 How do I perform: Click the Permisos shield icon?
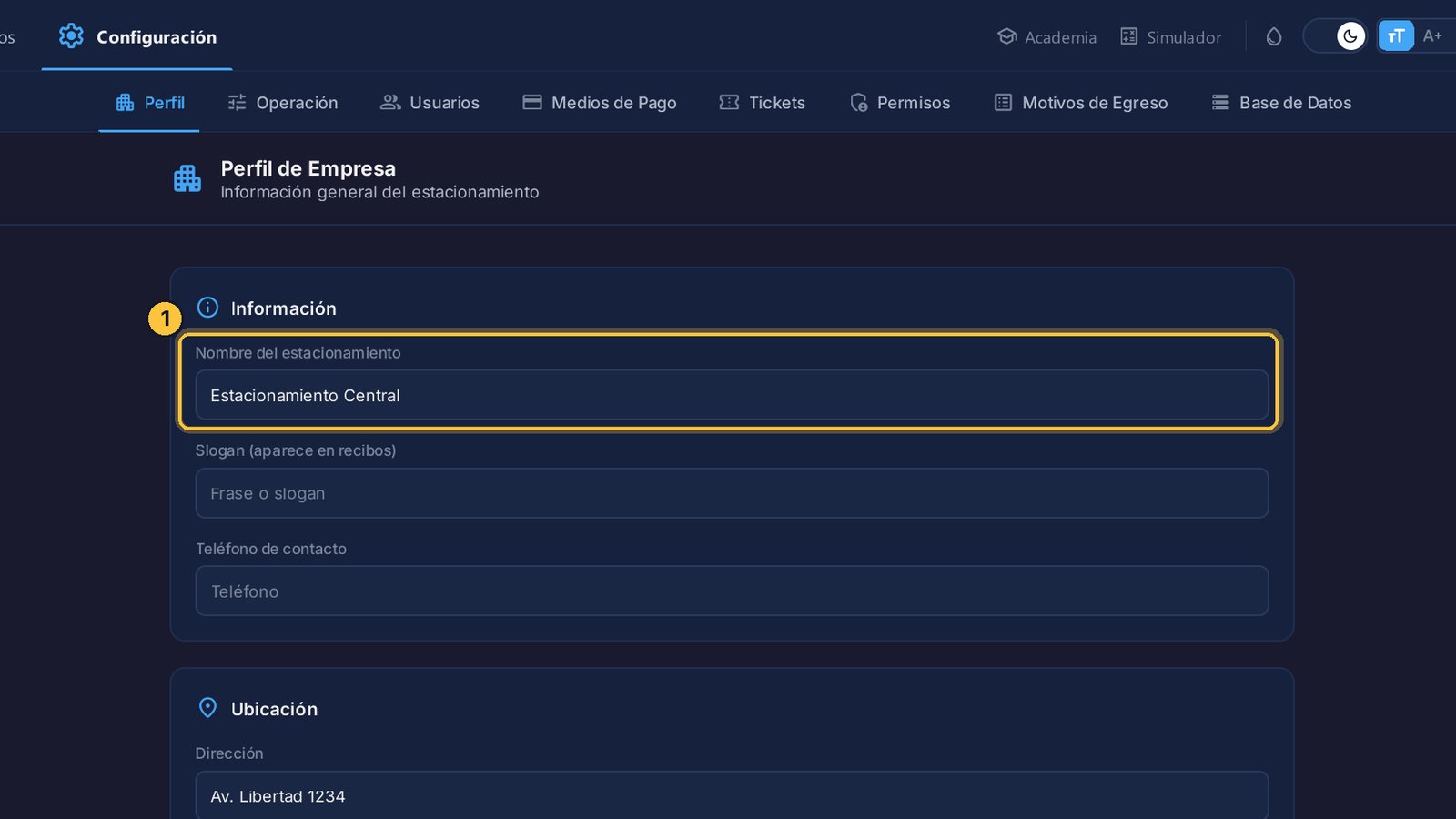click(859, 103)
